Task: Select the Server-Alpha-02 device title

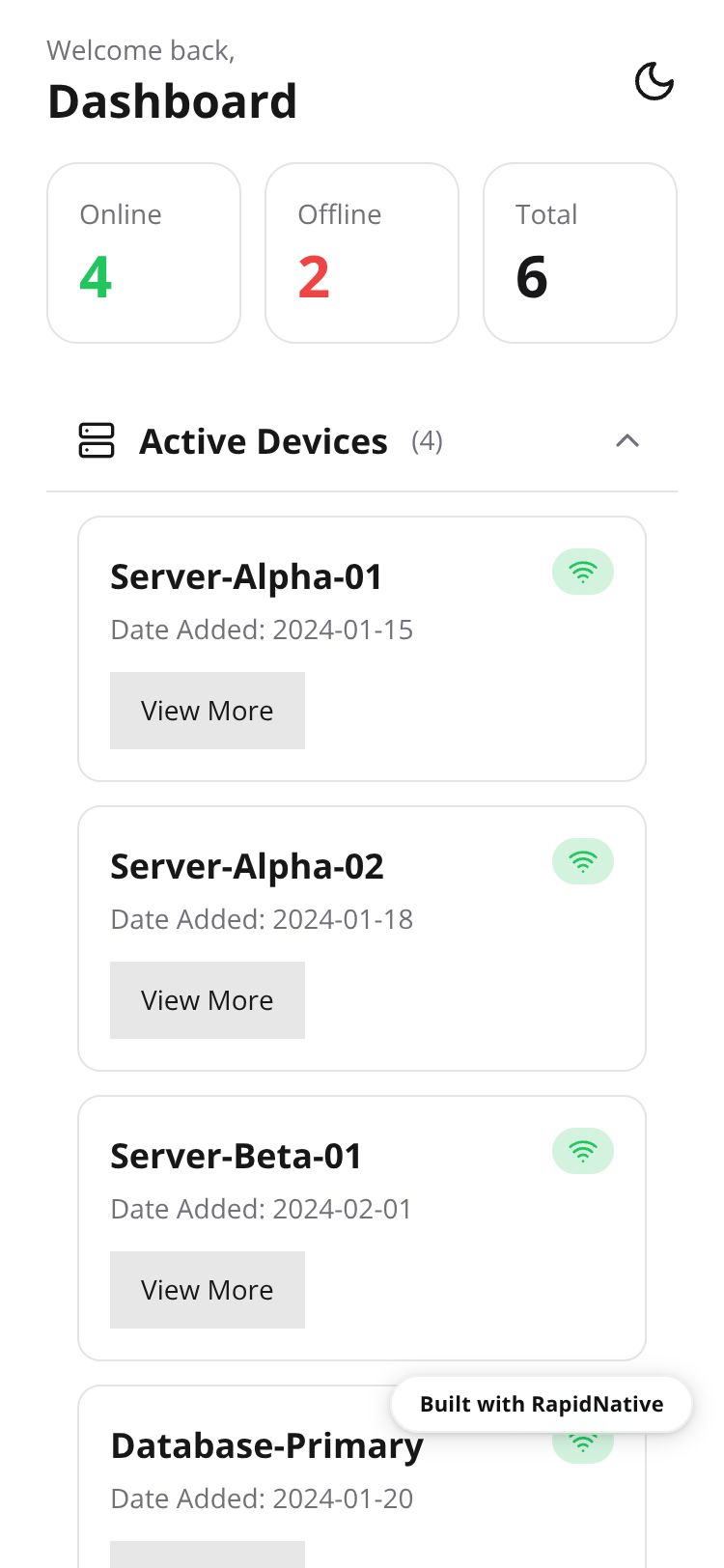Action: pos(247,867)
